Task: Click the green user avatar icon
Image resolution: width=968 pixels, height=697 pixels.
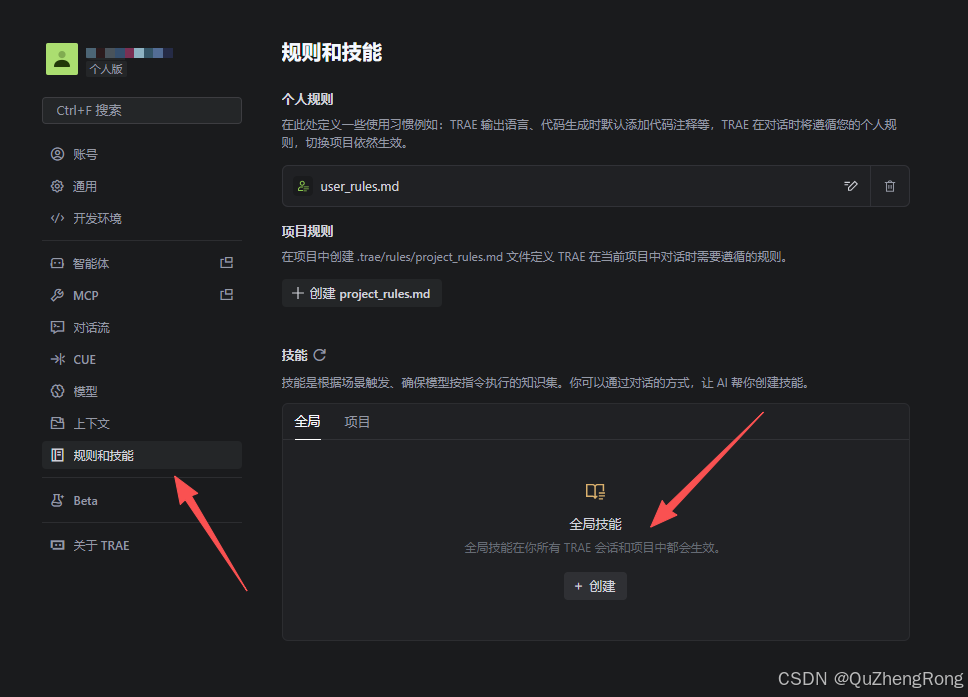Action: tap(62, 59)
